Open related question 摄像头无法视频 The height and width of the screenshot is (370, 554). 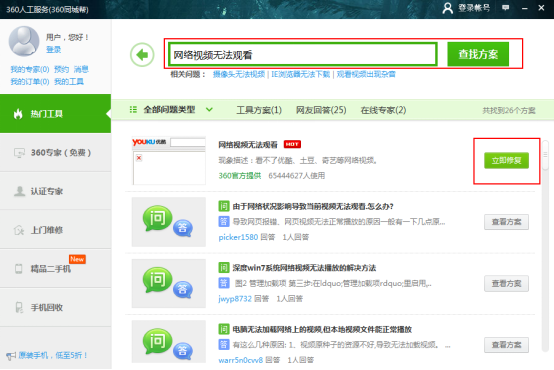pyautogui.click(x=238, y=74)
